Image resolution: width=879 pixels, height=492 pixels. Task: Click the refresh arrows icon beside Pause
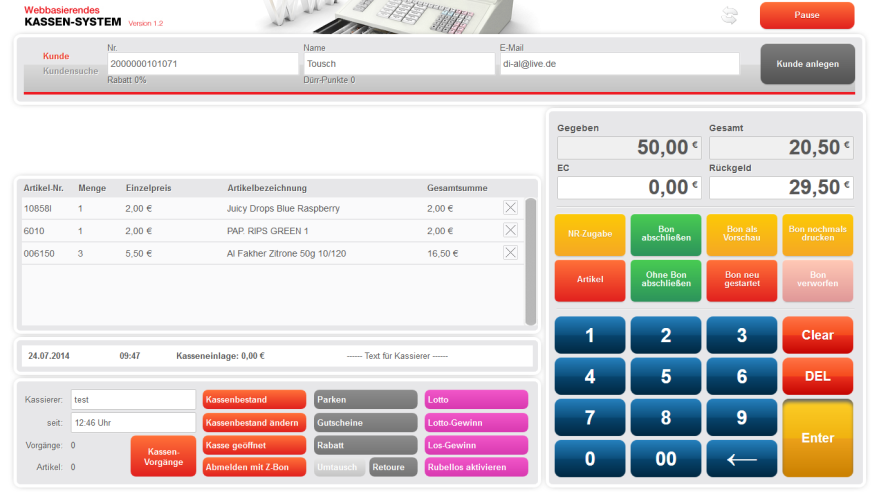(x=729, y=16)
